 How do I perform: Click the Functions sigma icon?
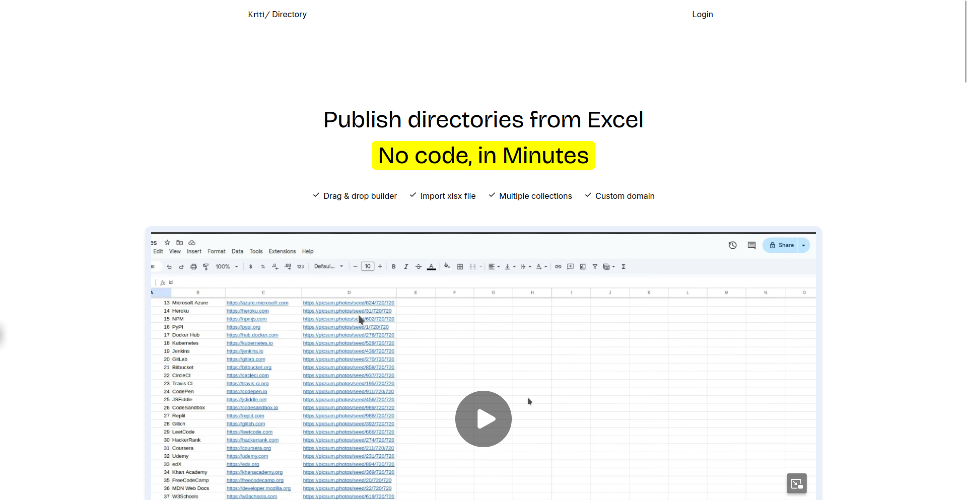click(x=623, y=267)
